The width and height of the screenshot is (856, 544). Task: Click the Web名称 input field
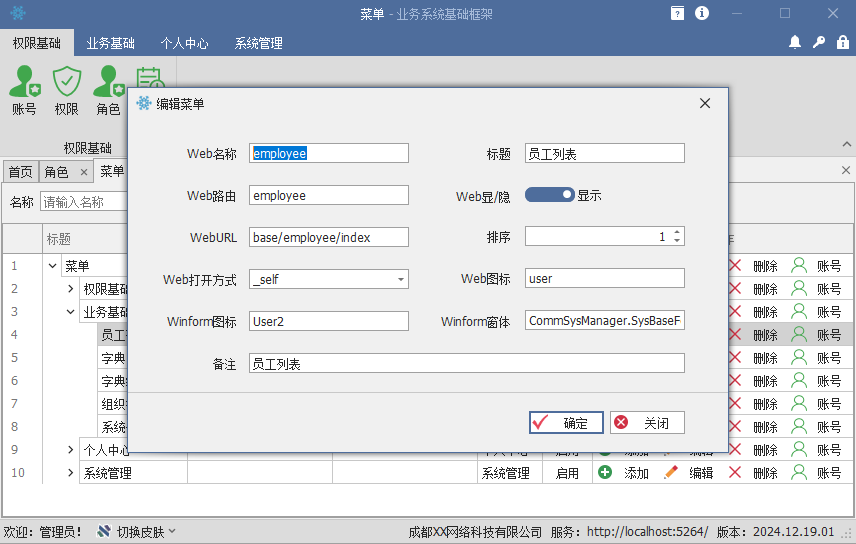point(329,153)
